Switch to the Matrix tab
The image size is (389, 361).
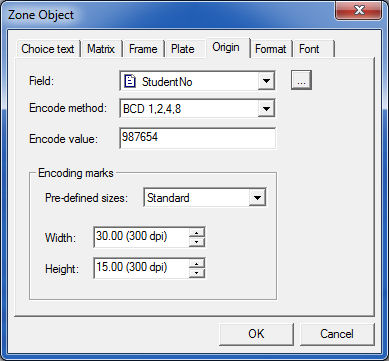101,49
